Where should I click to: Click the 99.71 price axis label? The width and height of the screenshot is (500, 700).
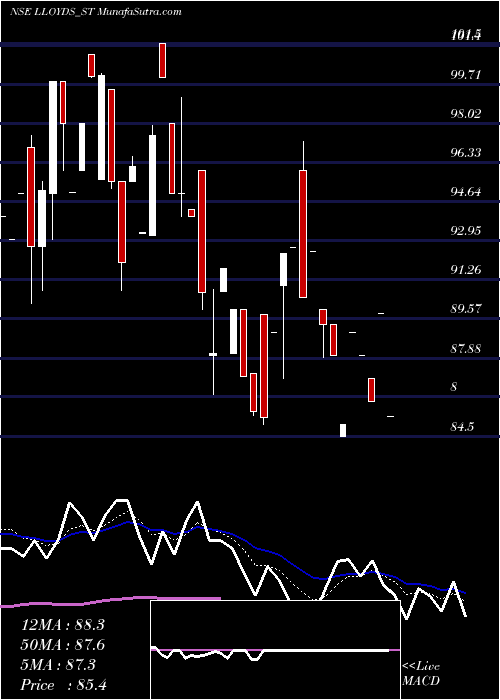[466, 74]
